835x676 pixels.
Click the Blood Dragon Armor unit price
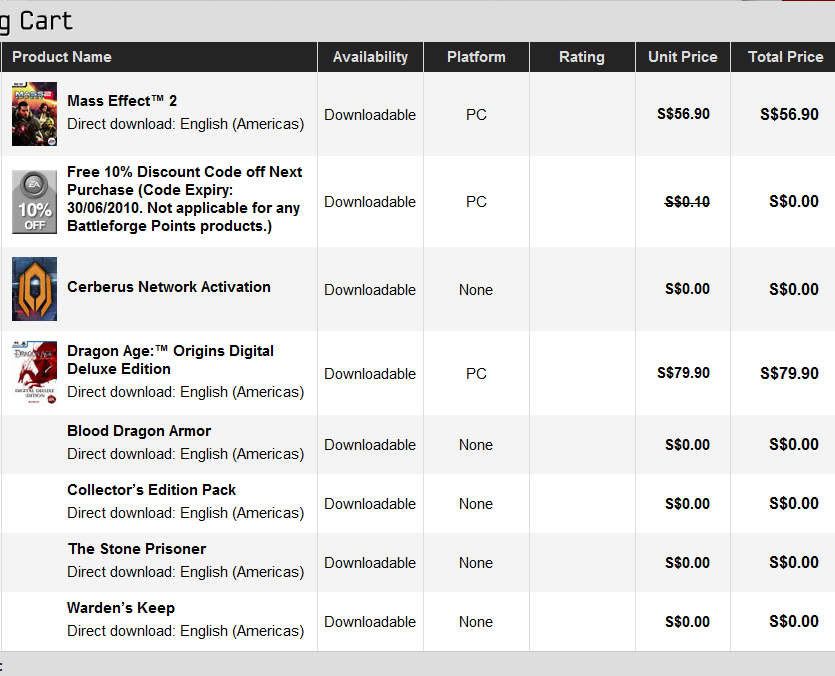(687, 444)
